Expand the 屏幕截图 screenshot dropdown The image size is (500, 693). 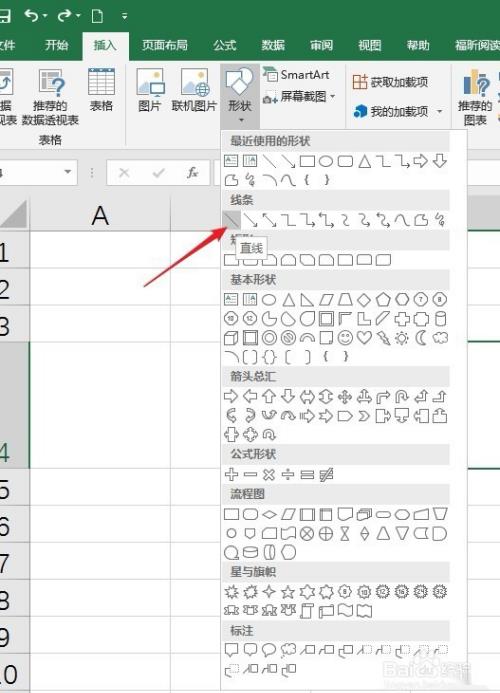coord(332,96)
